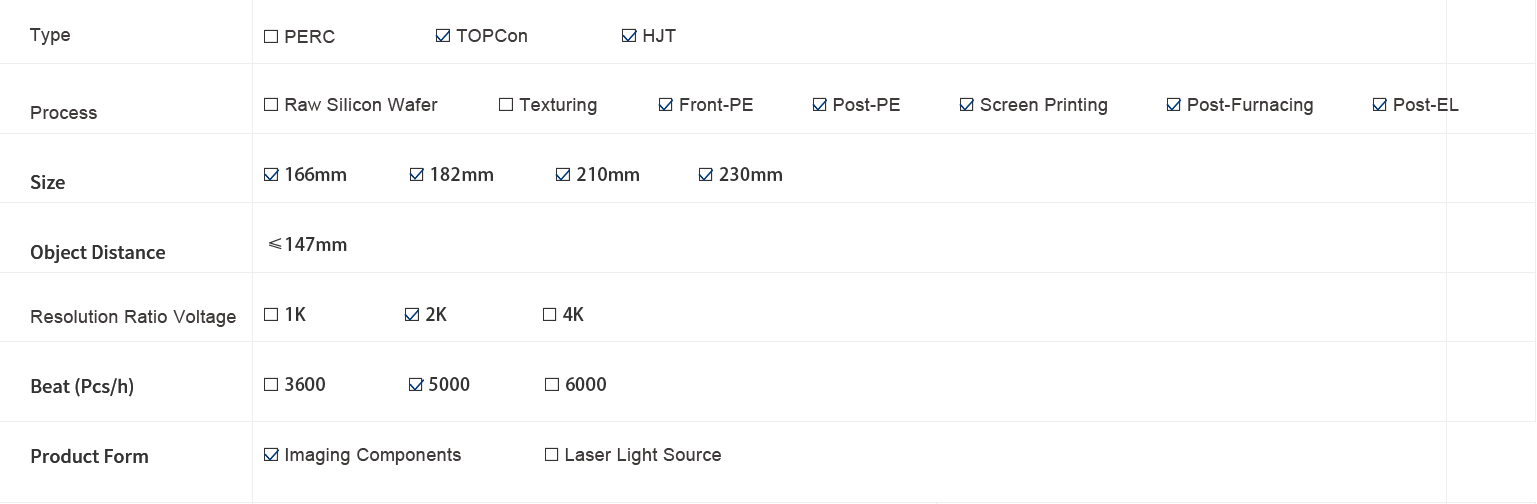Image resolution: width=1537 pixels, height=504 pixels.
Task: Enable the Raw Silicon Wafer option
Action: [x=271, y=105]
